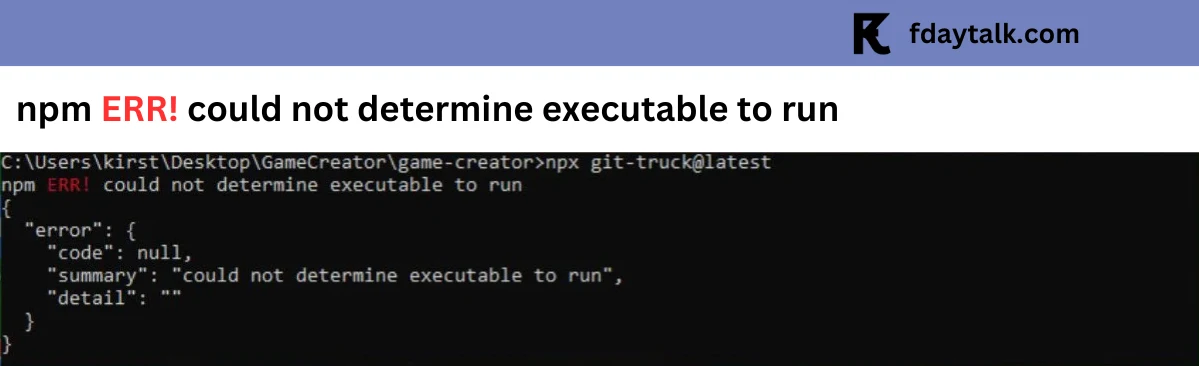Click the "error" key in JSON output

tap(58, 230)
